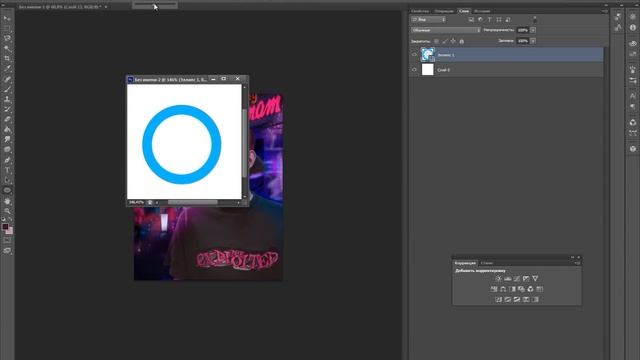Open the blend mode dropdown
Image resolution: width=640 pixels, height=360 pixels.
(x=446, y=30)
